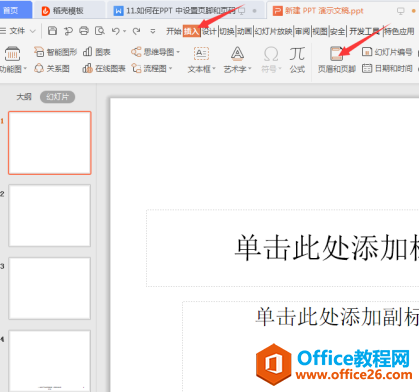Open the undo history dropdown arrow
The width and height of the screenshot is (419, 392).
(x=124, y=31)
